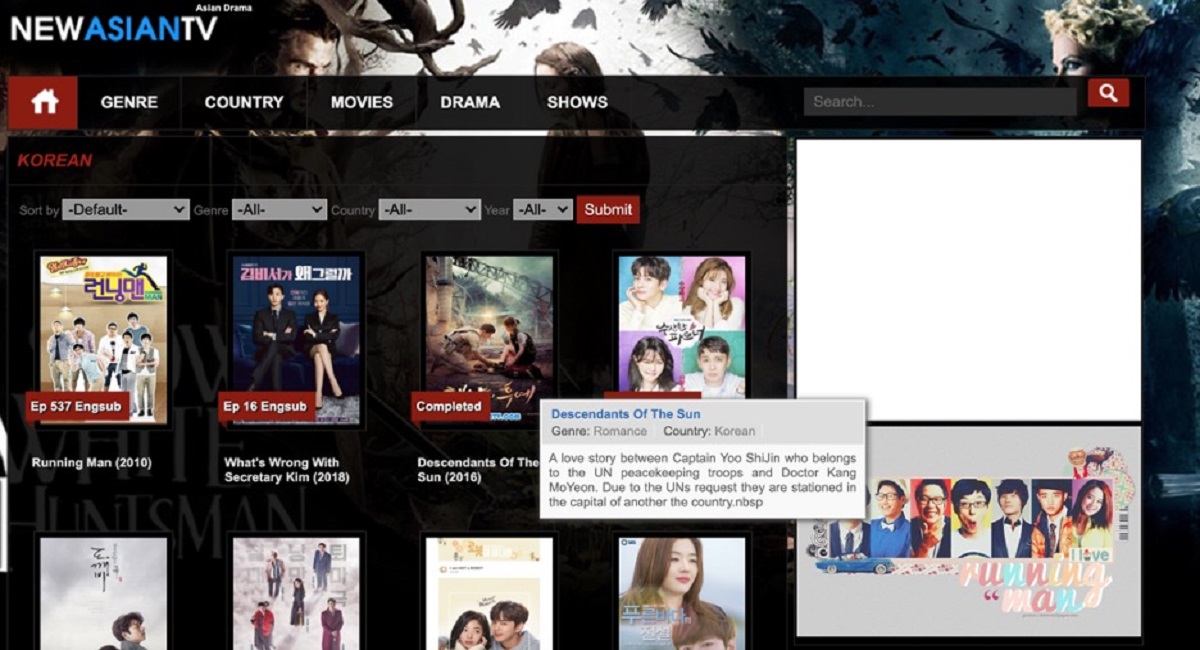Click the Ep 16 Engsub badge

pos(267,407)
